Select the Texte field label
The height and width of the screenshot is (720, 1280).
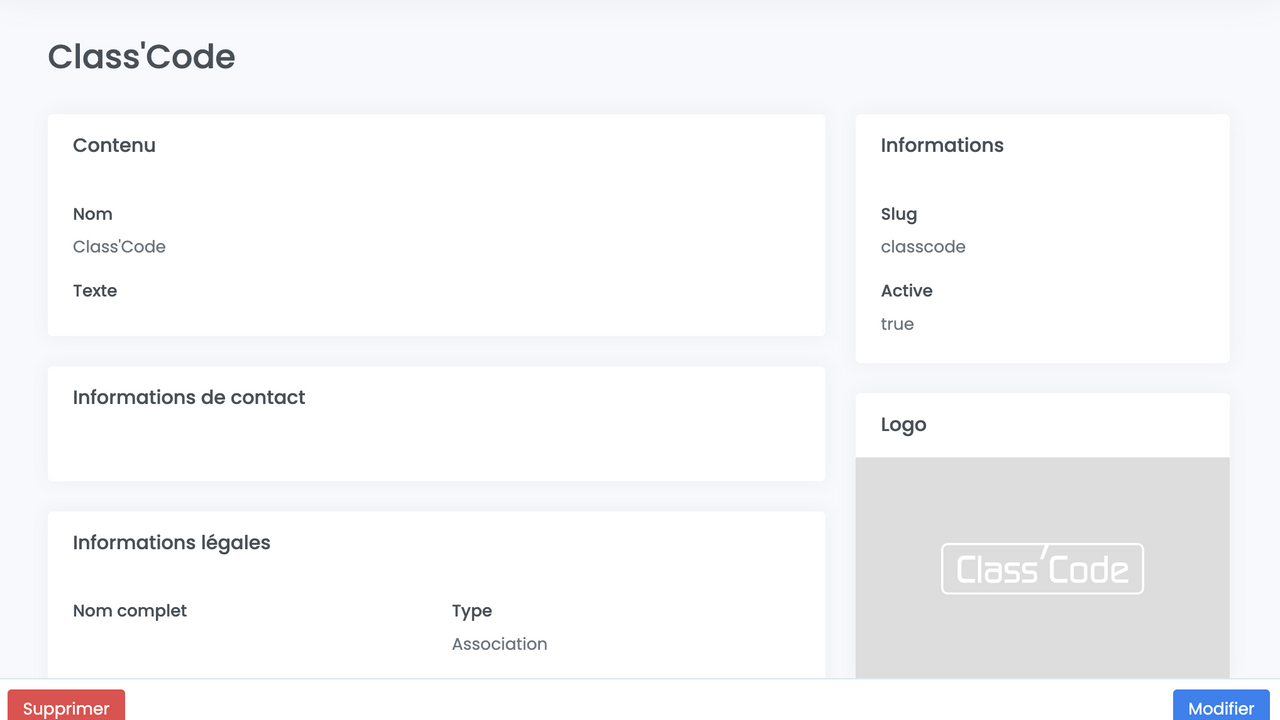pyautogui.click(x=94, y=290)
